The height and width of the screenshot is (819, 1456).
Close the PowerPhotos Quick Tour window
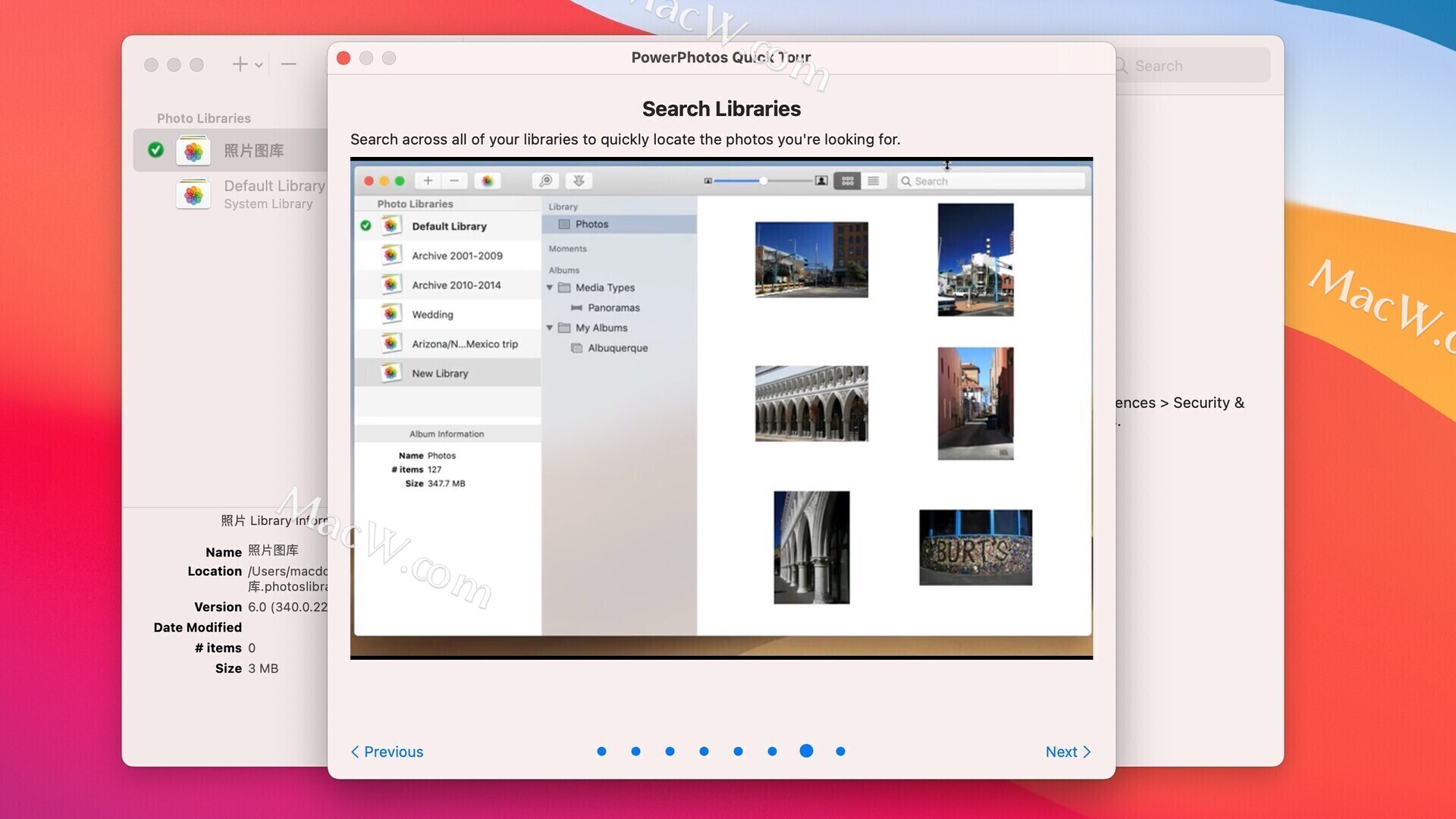point(344,58)
